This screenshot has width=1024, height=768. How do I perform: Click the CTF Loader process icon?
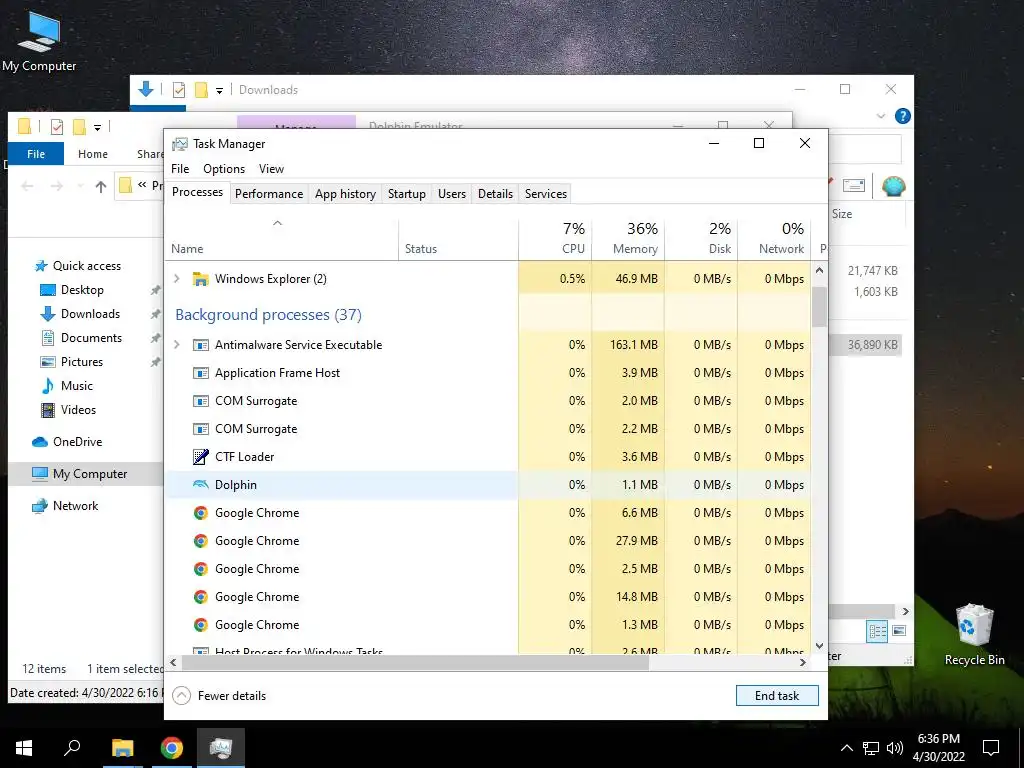point(200,456)
